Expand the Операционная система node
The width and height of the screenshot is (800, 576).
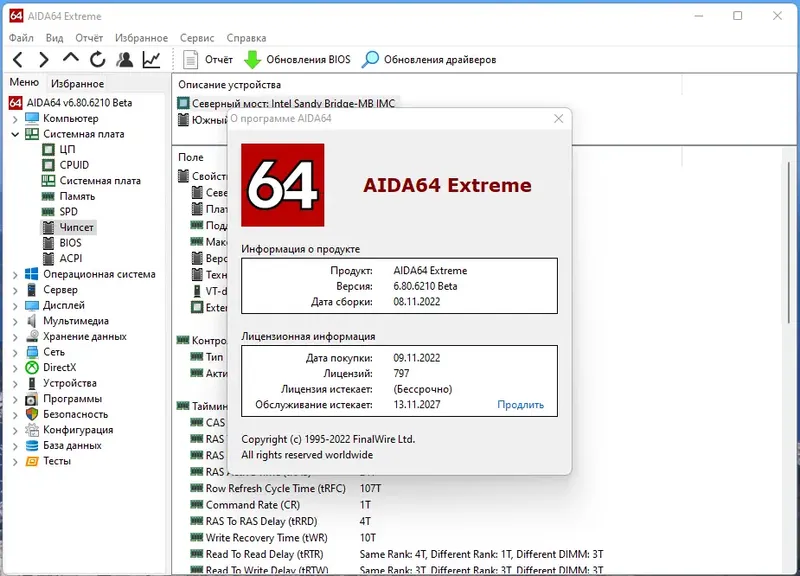click(x=15, y=274)
